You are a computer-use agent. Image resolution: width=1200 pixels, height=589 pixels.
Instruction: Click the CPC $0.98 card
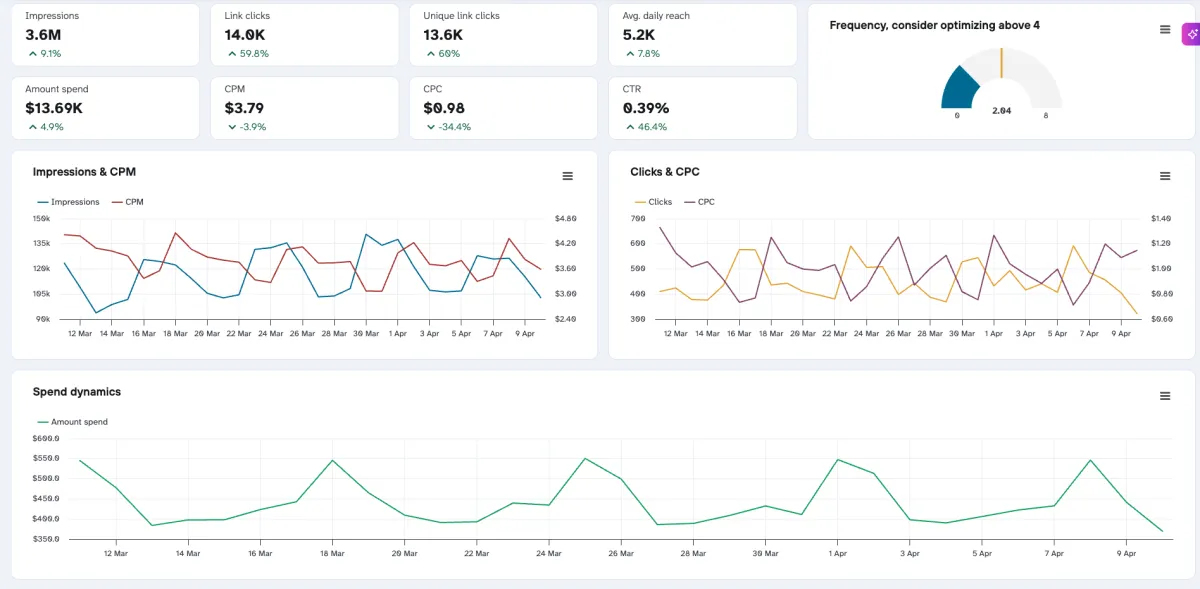click(x=503, y=108)
